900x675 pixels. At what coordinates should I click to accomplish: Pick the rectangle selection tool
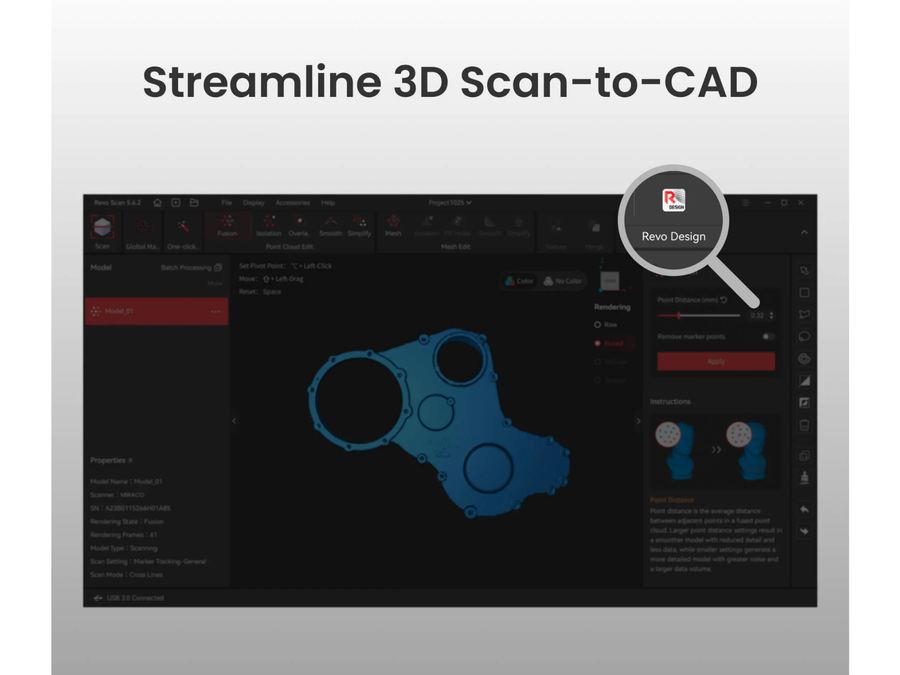(x=804, y=293)
